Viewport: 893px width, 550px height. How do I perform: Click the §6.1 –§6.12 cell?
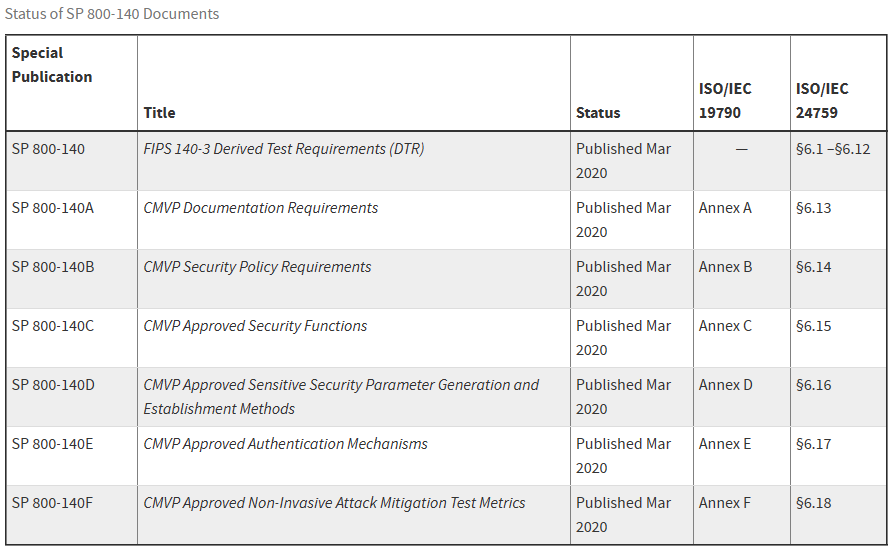coord(833,149)
